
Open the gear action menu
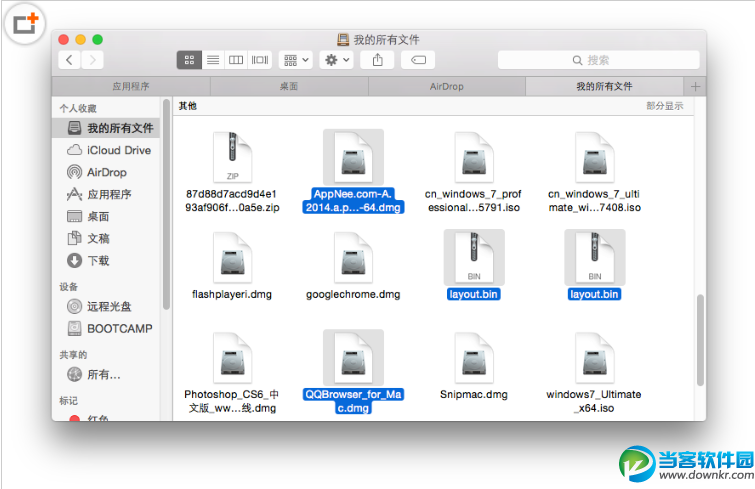(337, 60)
